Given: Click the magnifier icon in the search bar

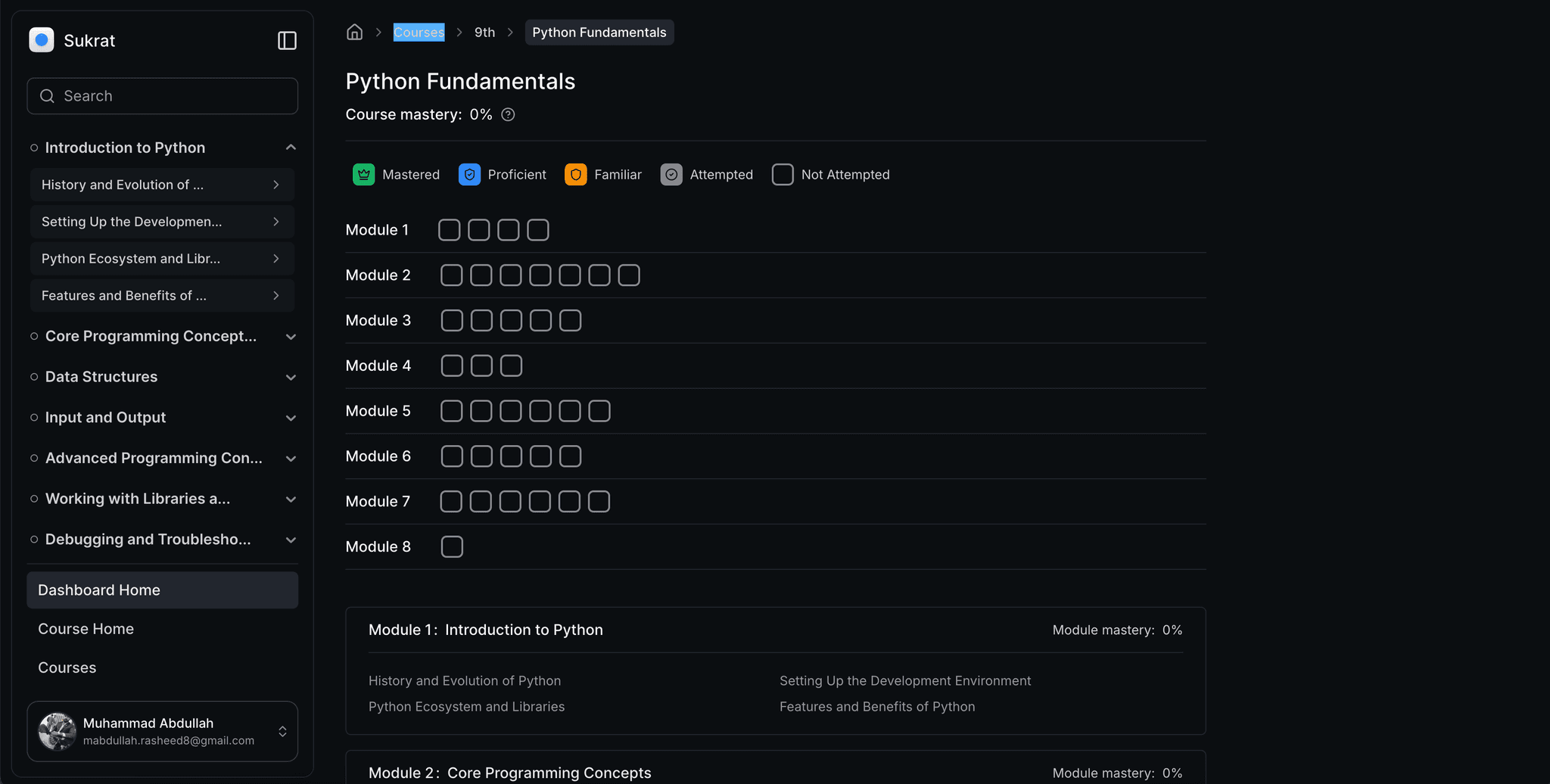Looking at the screenshot, I should [x=47, y=96].
